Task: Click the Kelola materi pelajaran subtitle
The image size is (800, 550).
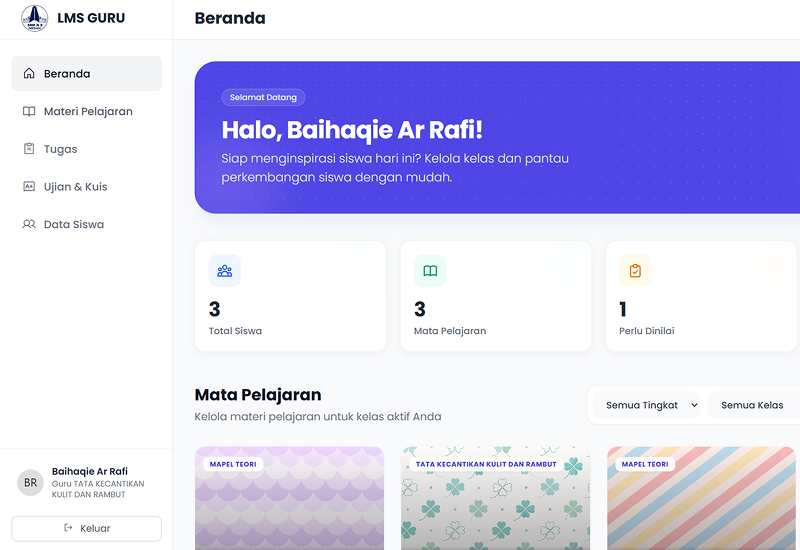Action: [x=318, y=416]
